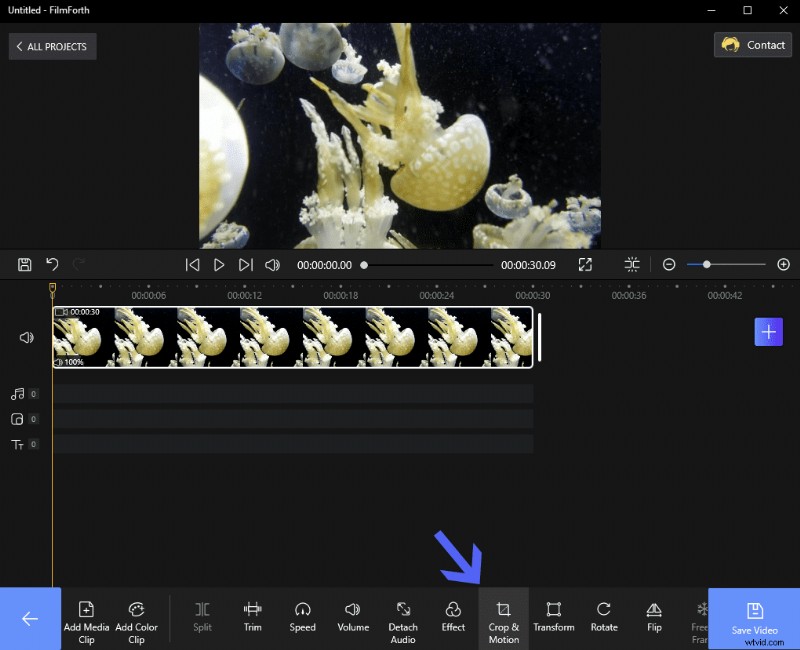The image size is (800, 650).
Task: Select the Split tool
Action: pos(202,618)
